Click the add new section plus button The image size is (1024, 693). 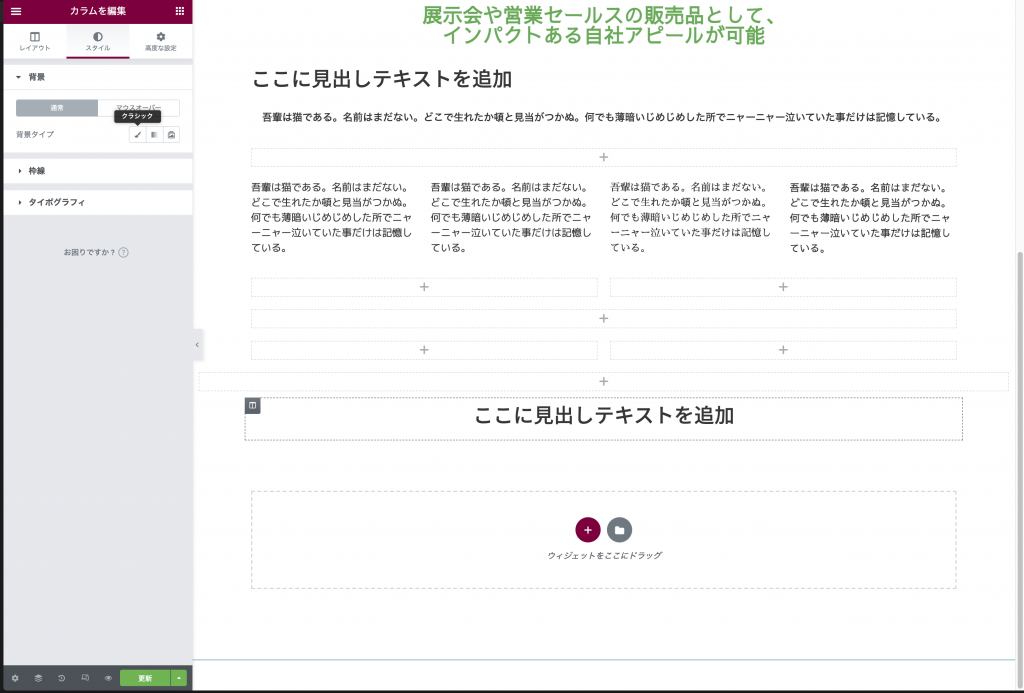click(587, 530)
